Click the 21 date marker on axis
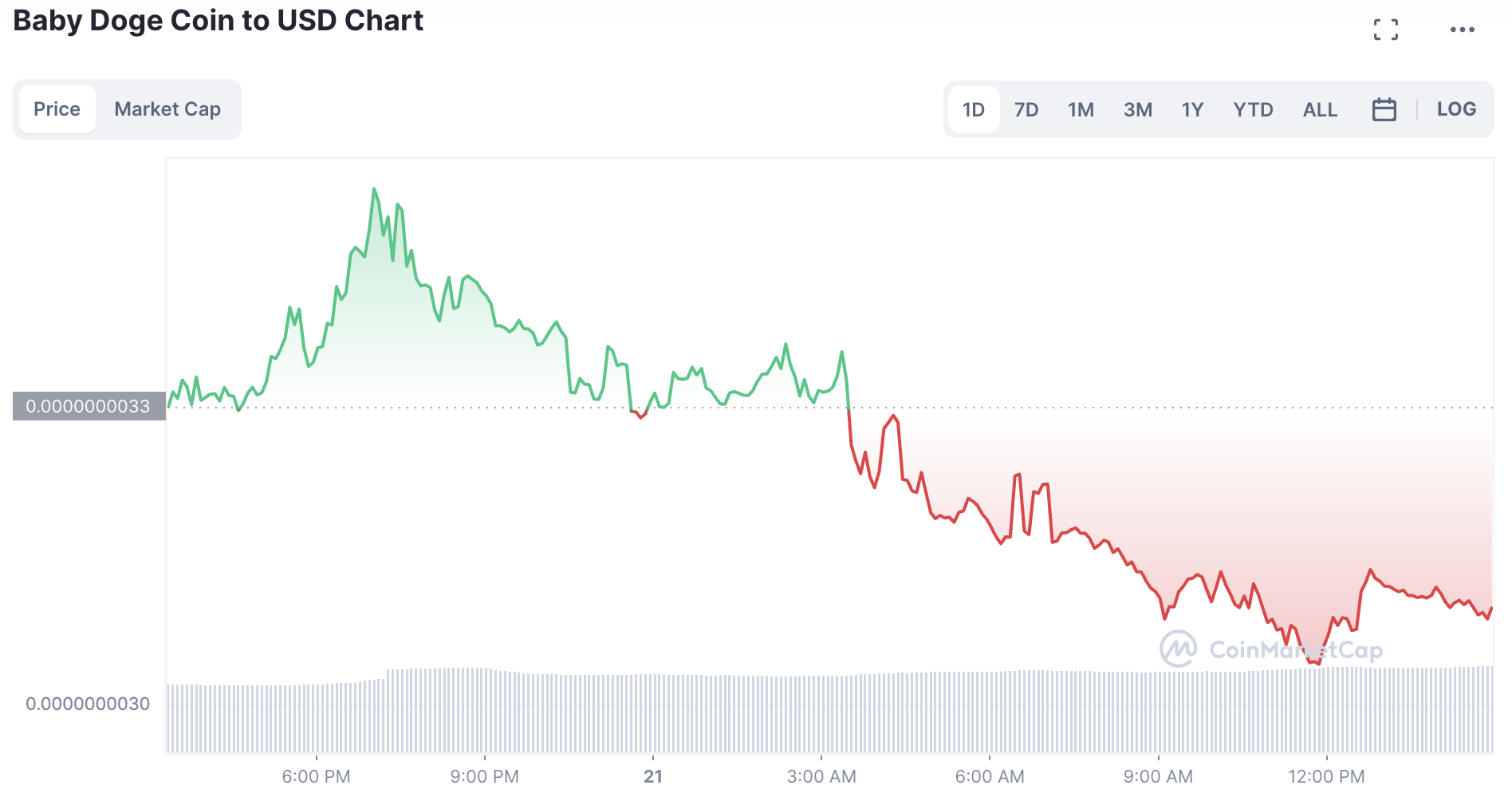This screenshot has height=793, width=1512. pyautogui.click(x=653, y=776)
